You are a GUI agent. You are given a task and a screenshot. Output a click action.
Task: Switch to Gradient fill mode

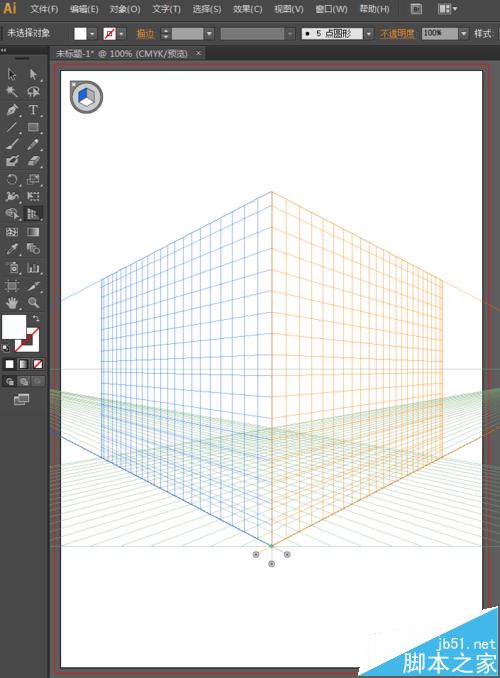click(24, 364)
